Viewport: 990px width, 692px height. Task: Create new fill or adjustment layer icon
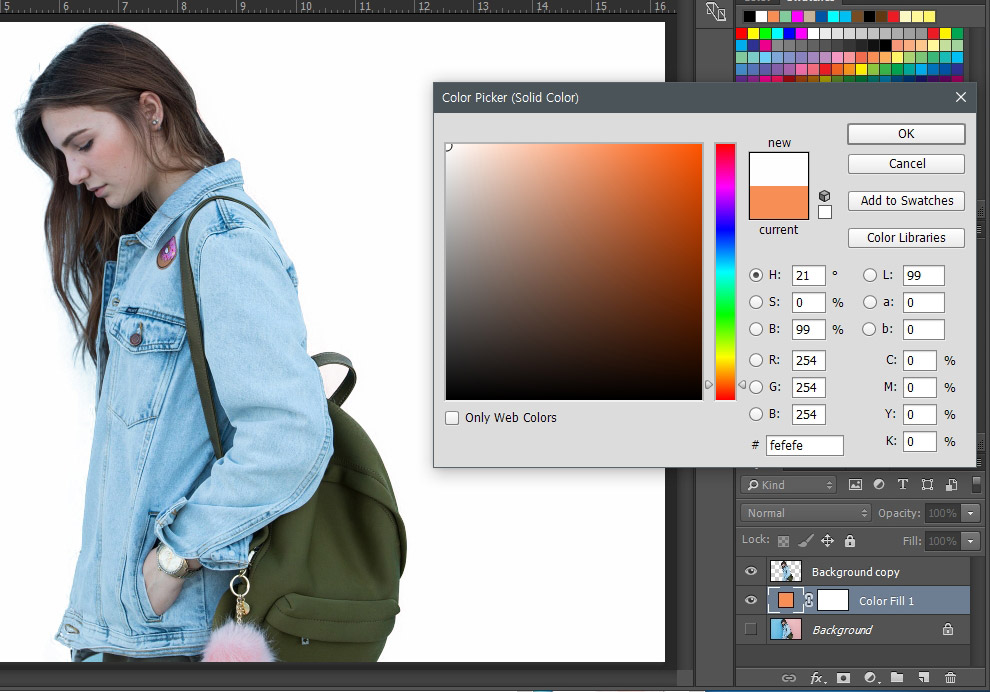click(870, 677)
